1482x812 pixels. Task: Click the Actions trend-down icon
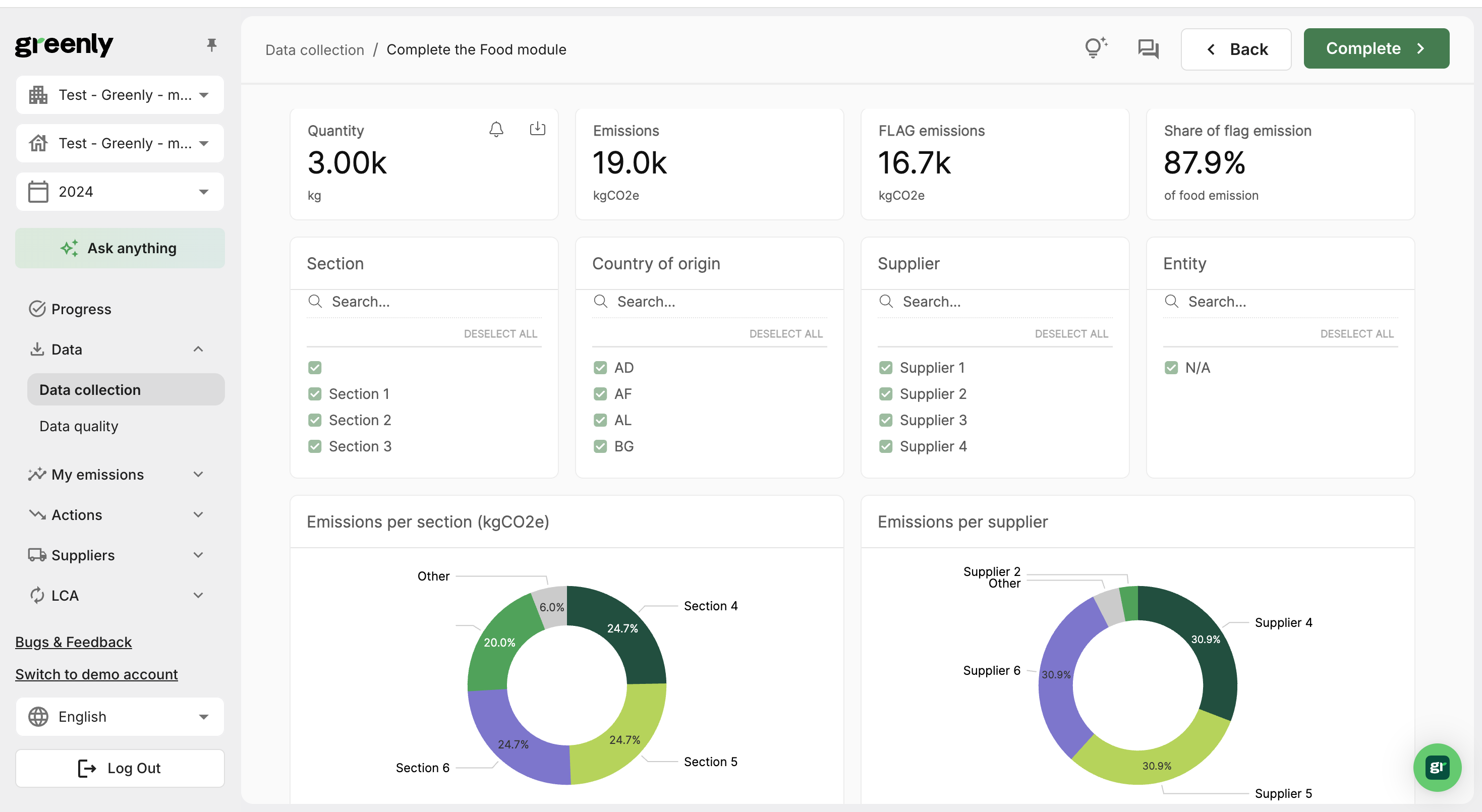coord(37,515)
